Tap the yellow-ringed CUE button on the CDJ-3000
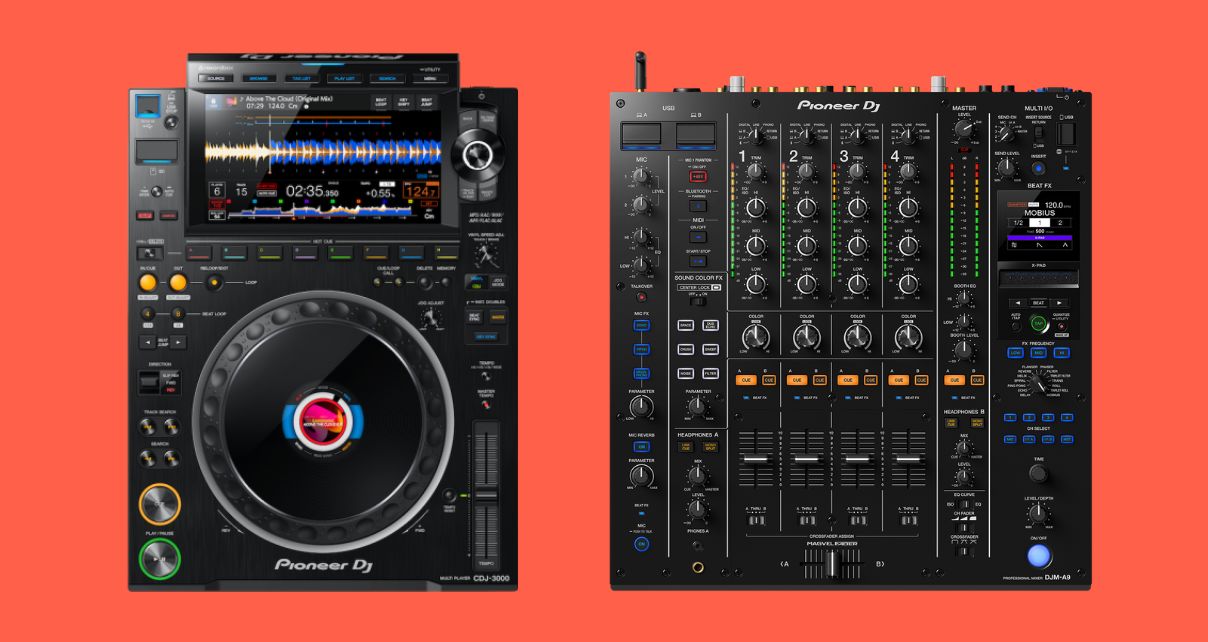Viewport: 1208px width, 642px height. tap(159, 504)
